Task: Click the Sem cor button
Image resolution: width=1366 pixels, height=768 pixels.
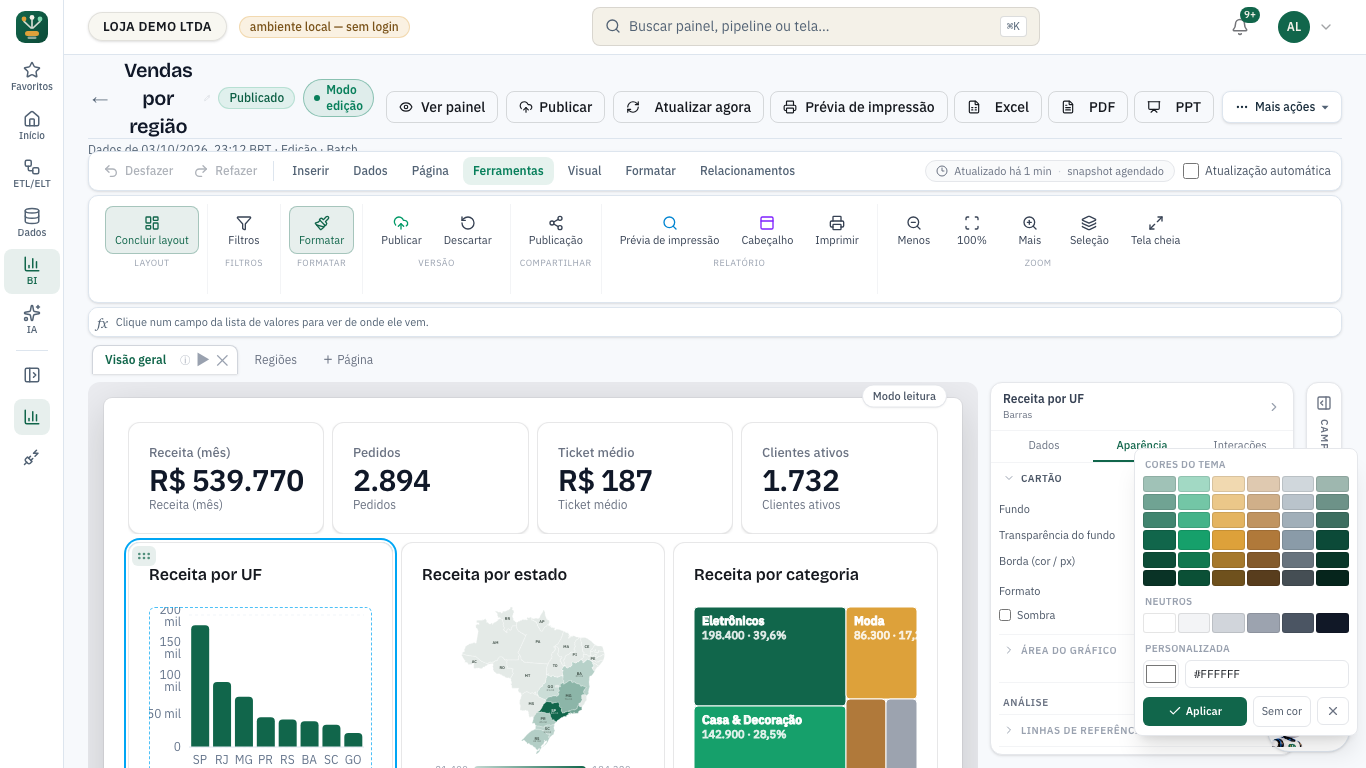Action: 1282,711
